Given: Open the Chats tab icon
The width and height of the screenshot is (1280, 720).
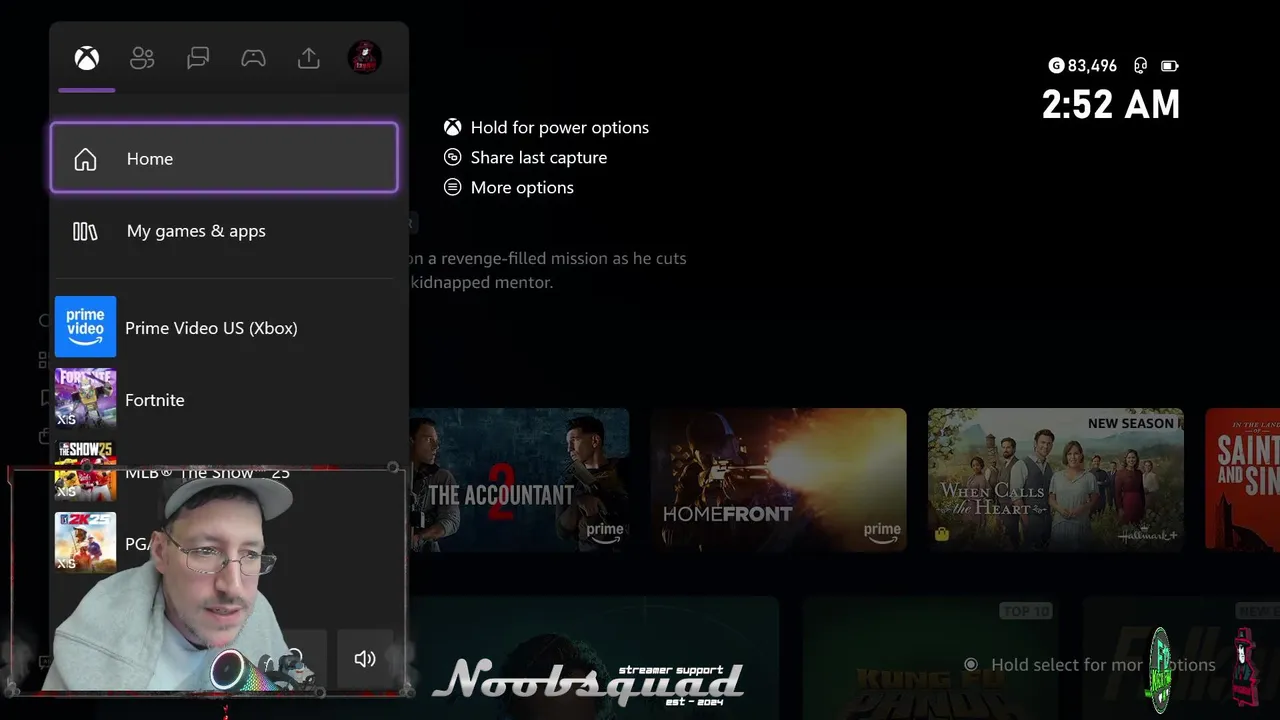Looking at the screenshot, I should pos(198,59).
